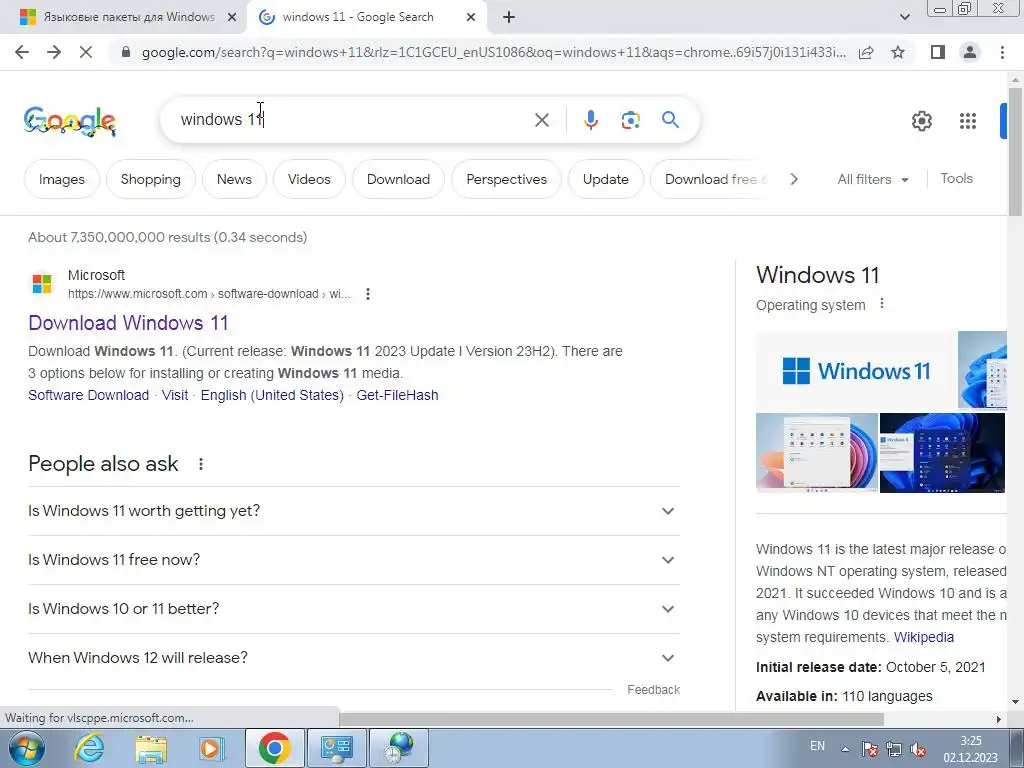Open more options beside Operating system

point(882,304)
